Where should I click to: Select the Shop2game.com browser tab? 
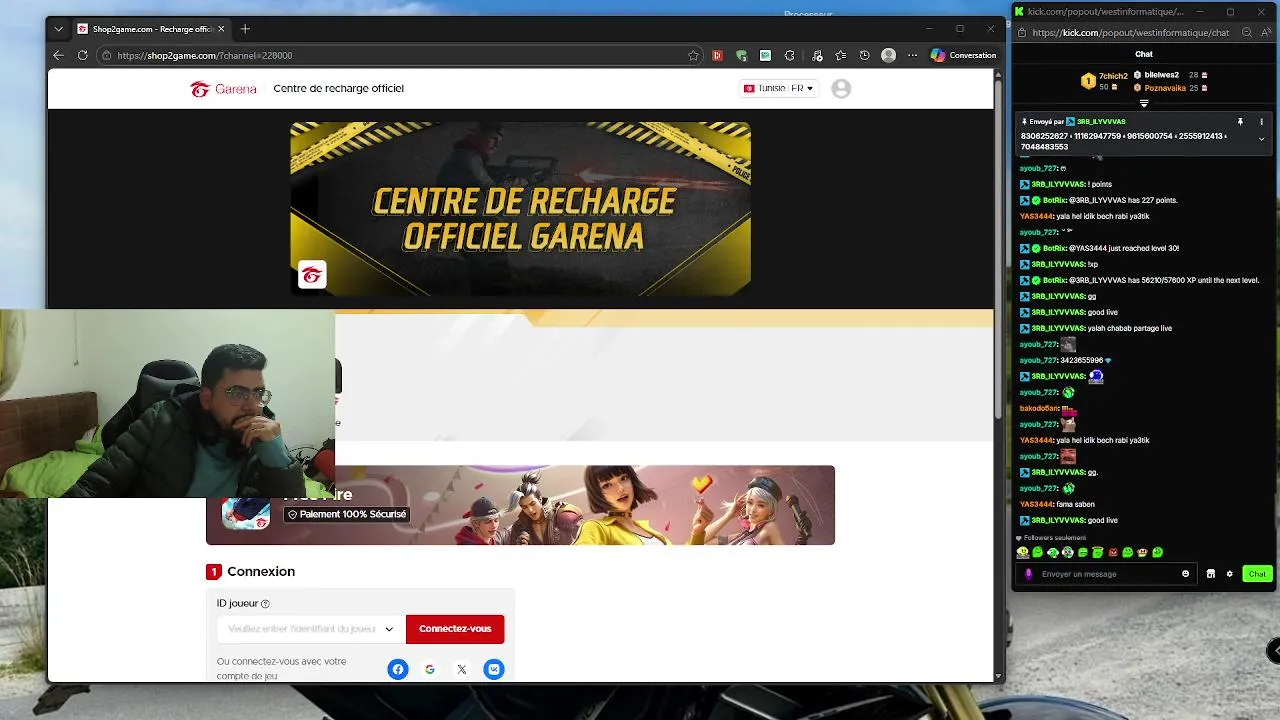[151, 29]
